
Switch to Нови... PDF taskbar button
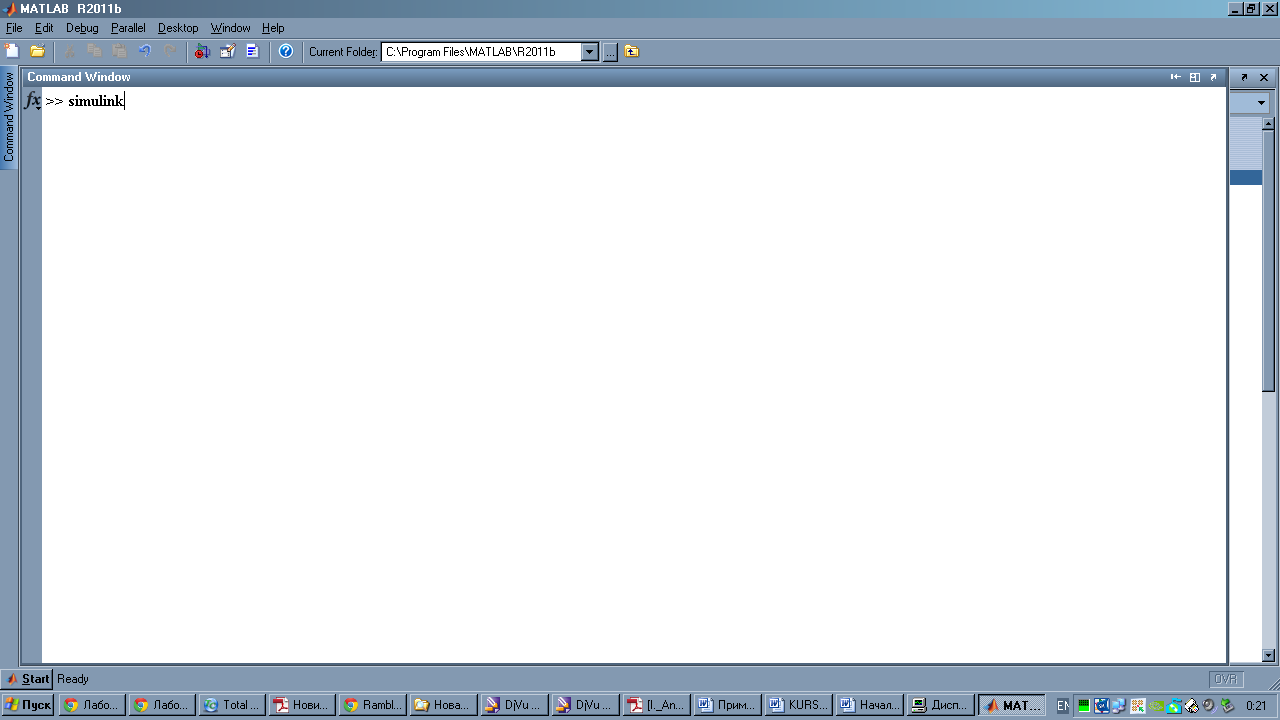301,705
